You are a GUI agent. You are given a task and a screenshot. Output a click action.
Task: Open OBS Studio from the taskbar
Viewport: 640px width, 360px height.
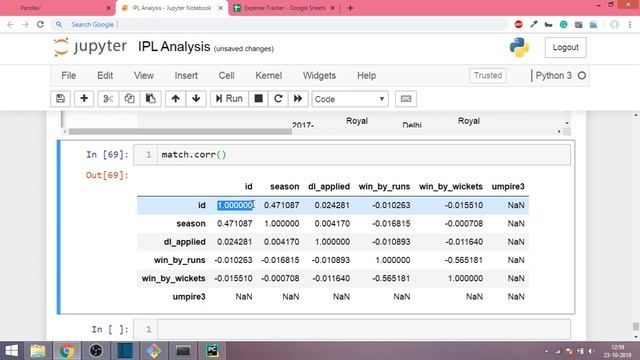(x=96, y=351)
